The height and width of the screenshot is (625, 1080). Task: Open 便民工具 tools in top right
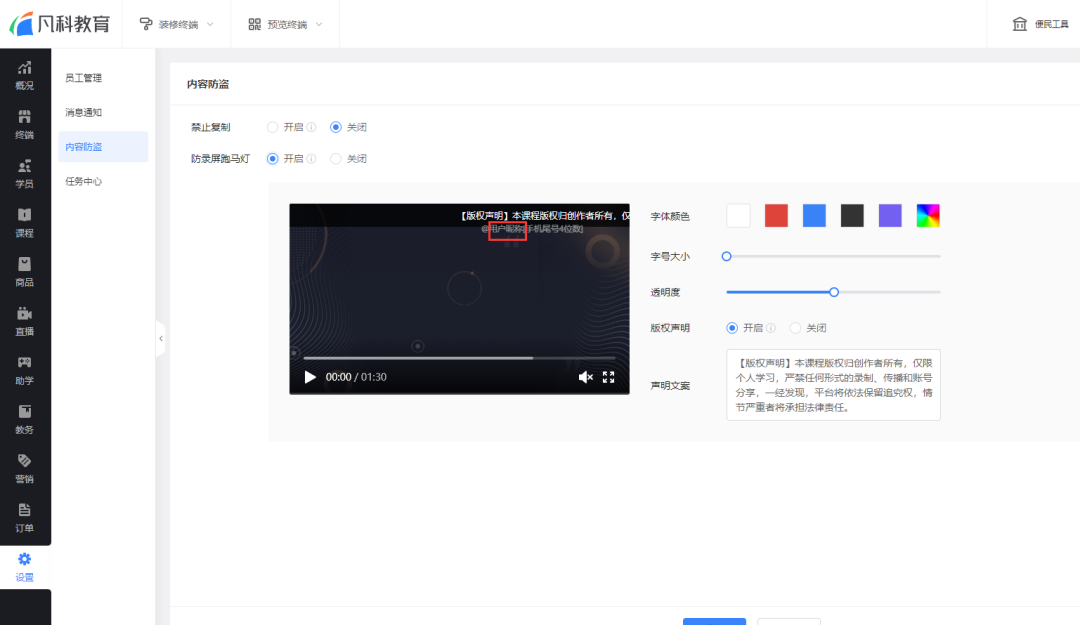coord(1038,23)
